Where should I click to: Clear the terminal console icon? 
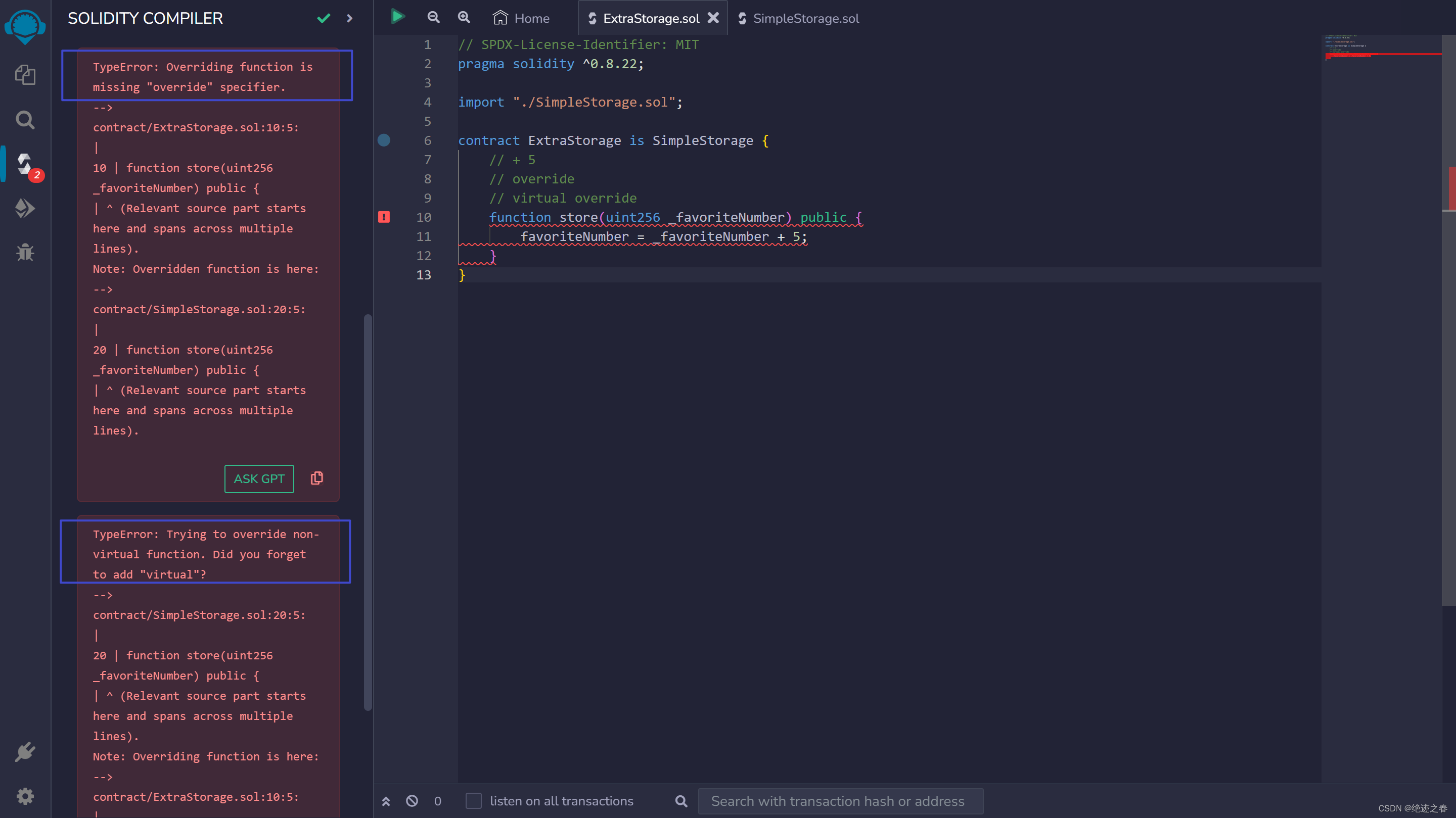click(412, 800)
